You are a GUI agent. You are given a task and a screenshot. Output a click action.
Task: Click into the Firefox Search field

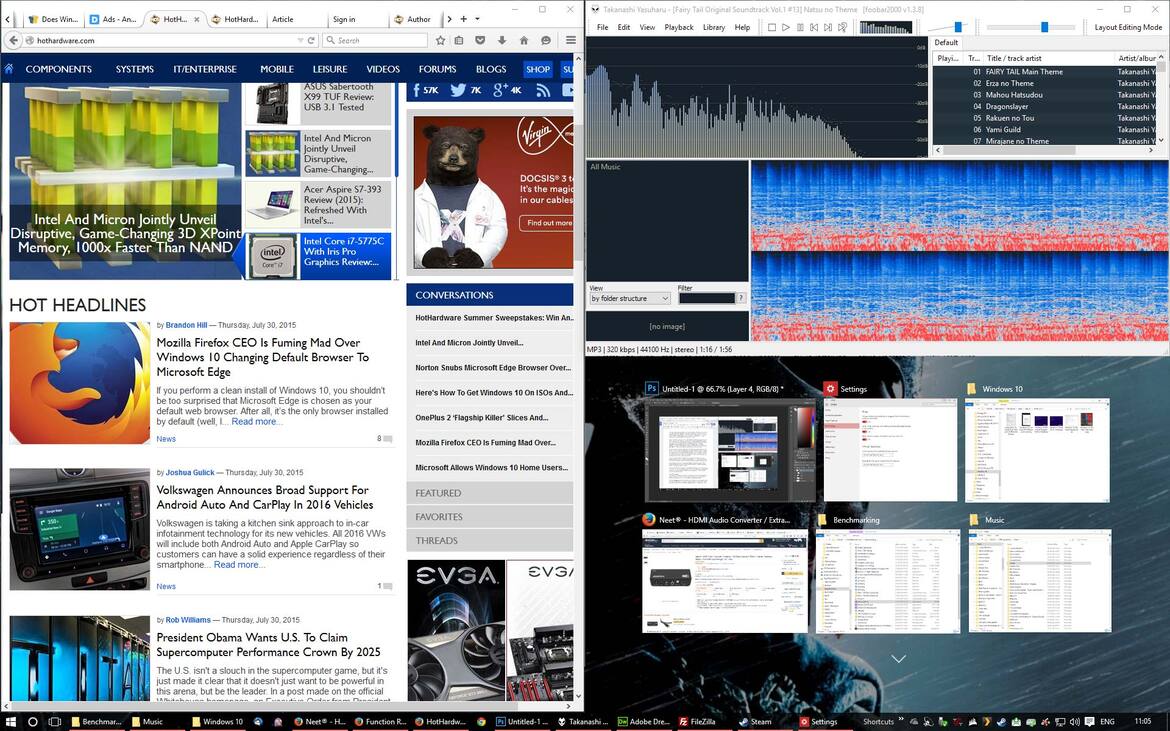pyautogui.click(x=377, y=40)
